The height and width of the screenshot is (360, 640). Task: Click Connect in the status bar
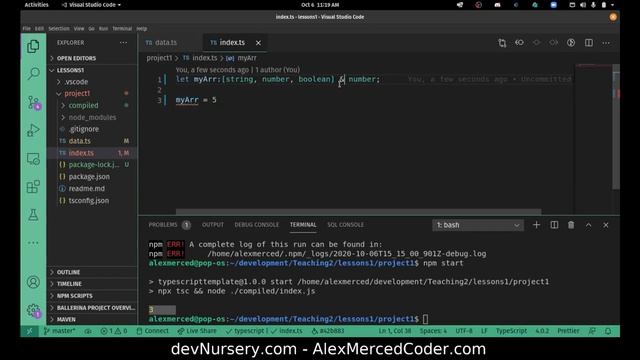click(x=152, y=331)
